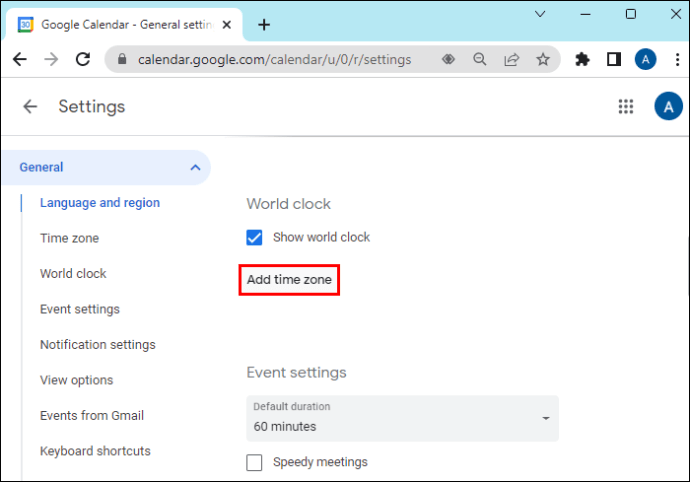The image size is (690, 482).
Task: Click the Google account avatar
Action: 668,106
